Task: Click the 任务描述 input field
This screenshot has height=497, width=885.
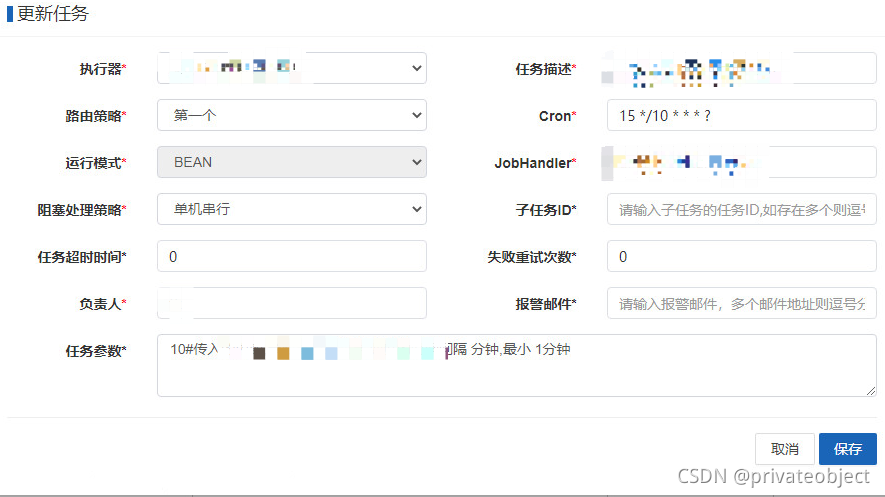Action: pyautogui.click(x=742, y=68)
